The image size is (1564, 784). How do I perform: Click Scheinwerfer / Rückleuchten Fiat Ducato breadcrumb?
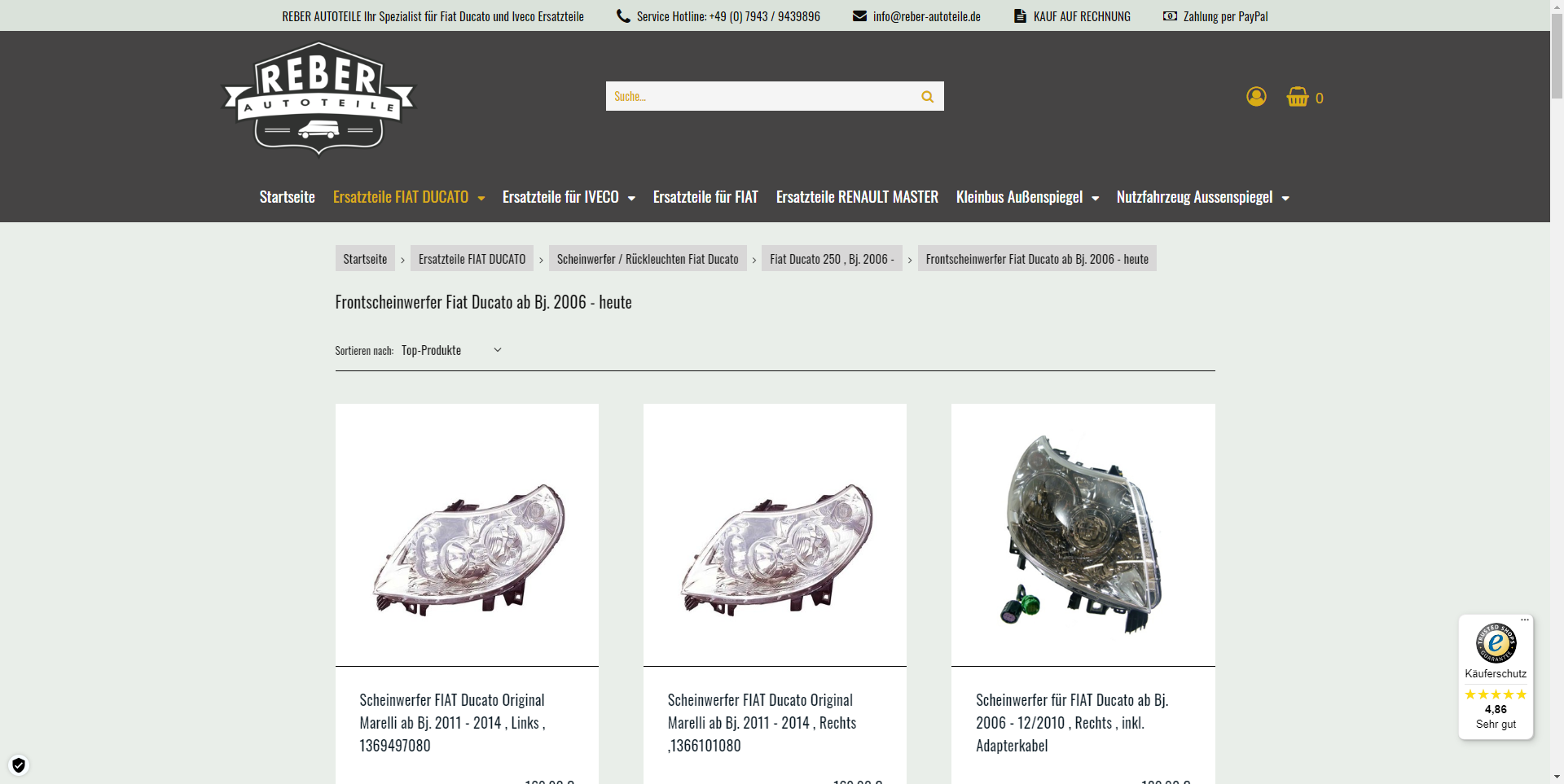tap(648, 259)
